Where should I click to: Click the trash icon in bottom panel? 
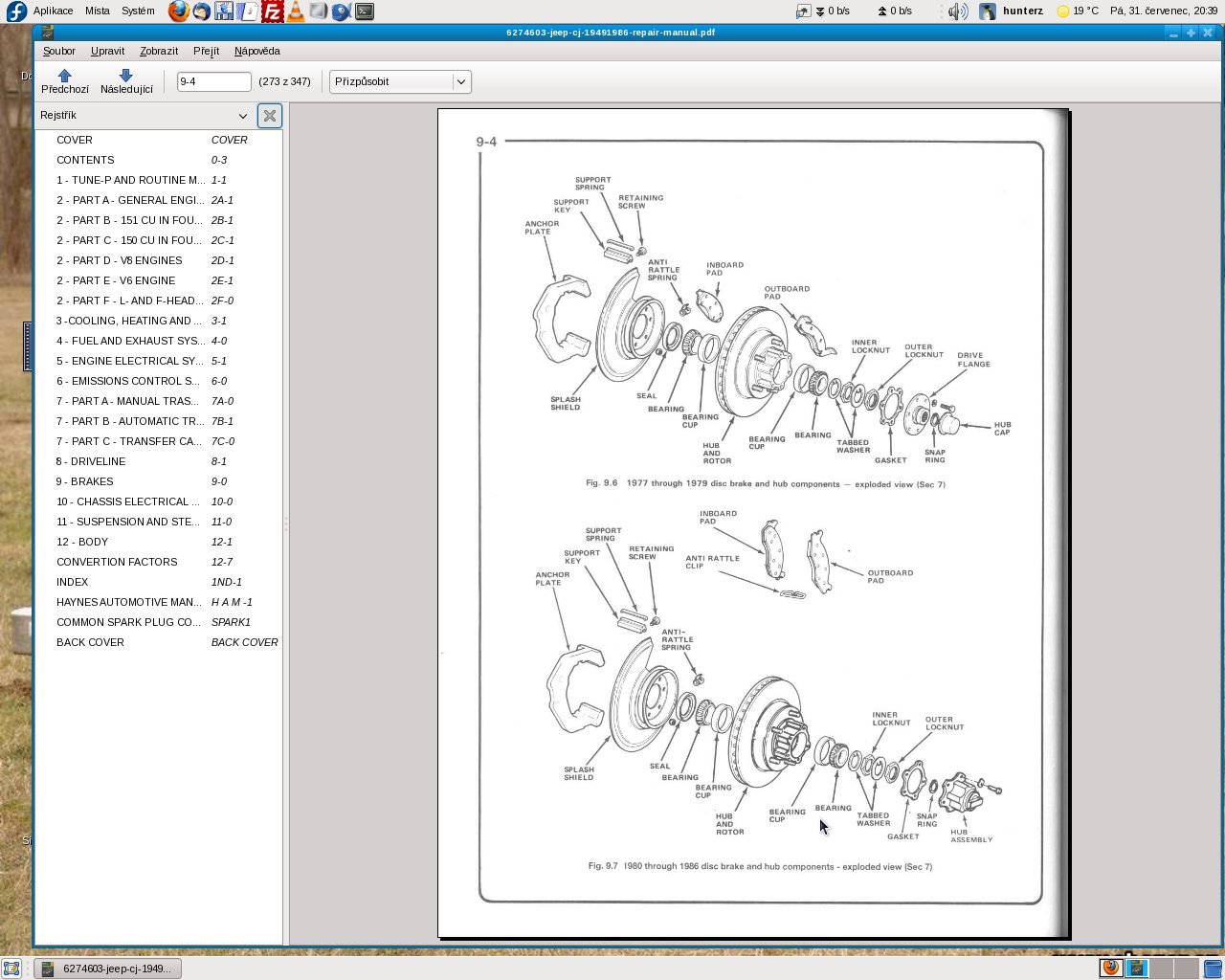[1213, 969]
